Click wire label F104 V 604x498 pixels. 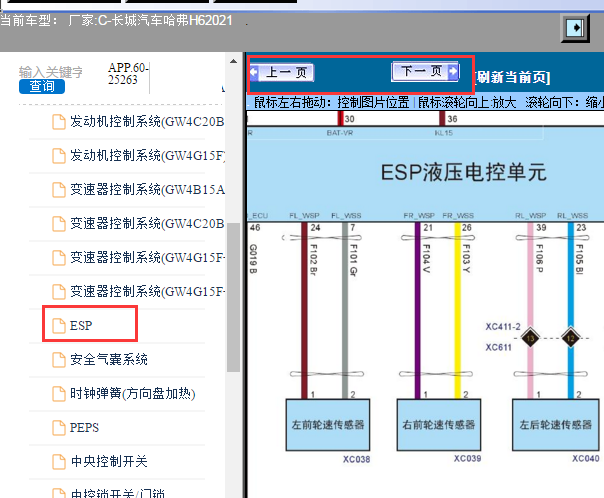[426, 258]
